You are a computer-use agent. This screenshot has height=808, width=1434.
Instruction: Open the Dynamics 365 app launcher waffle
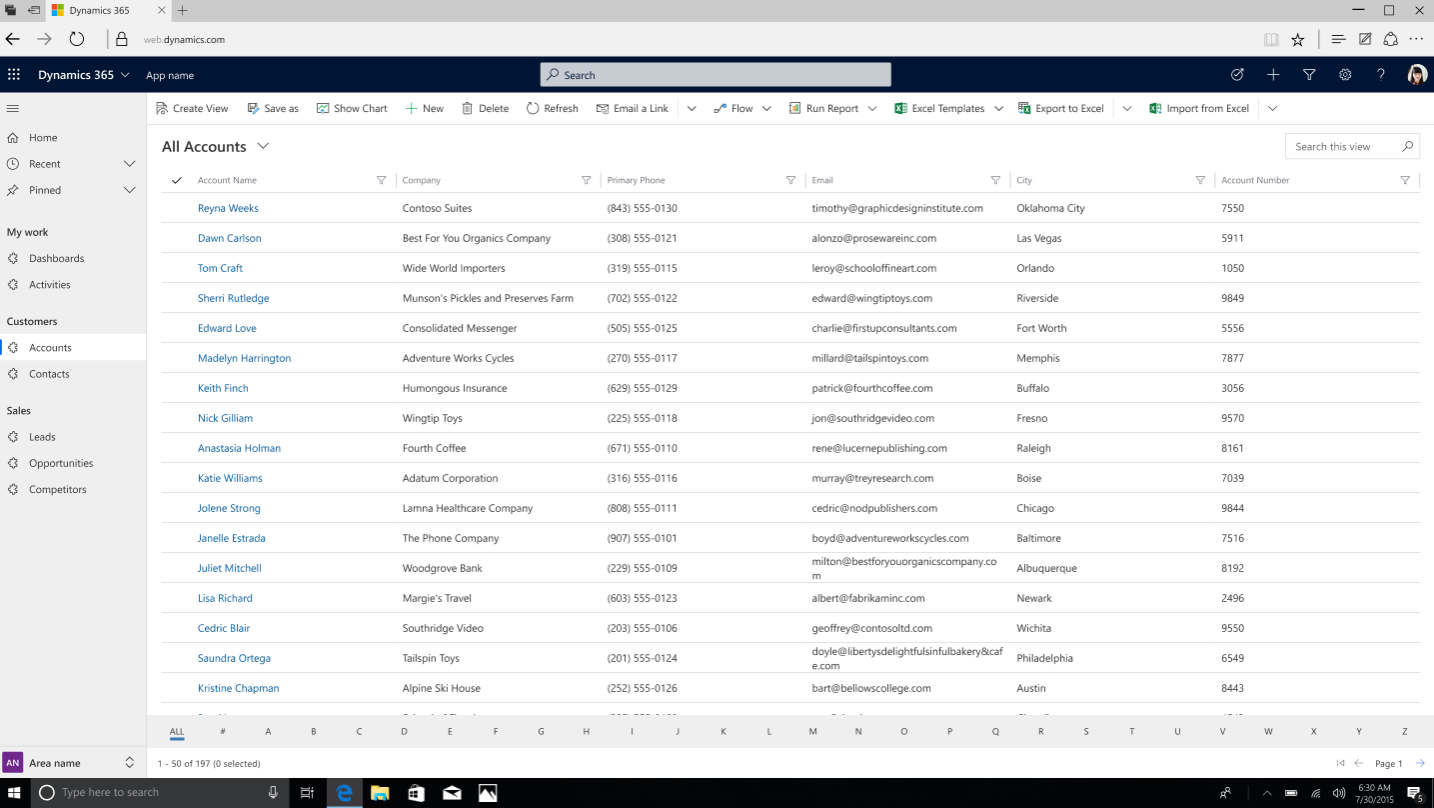13,75
